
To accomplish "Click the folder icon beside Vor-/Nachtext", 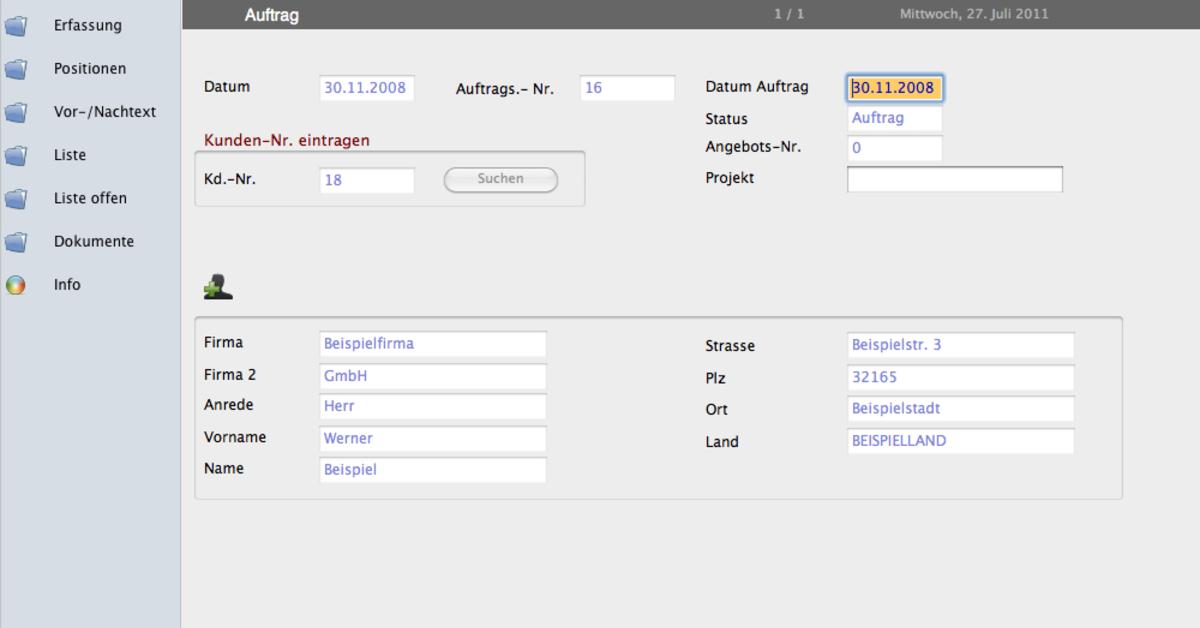I will point(15,112).
